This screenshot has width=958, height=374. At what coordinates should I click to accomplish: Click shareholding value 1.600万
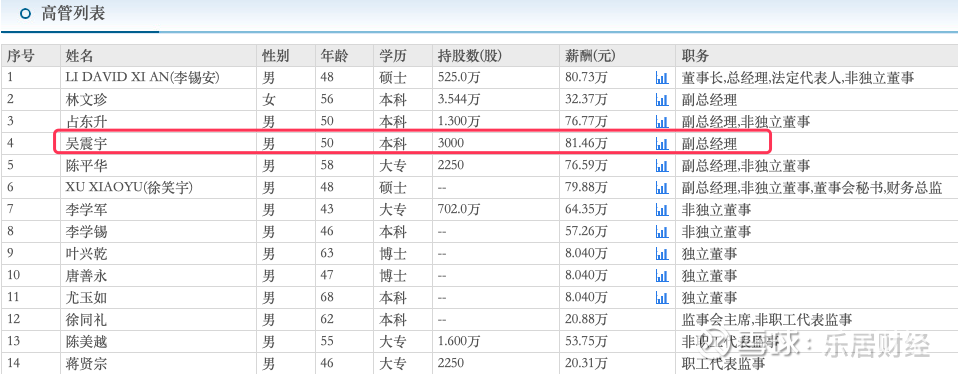coord(459,342)
